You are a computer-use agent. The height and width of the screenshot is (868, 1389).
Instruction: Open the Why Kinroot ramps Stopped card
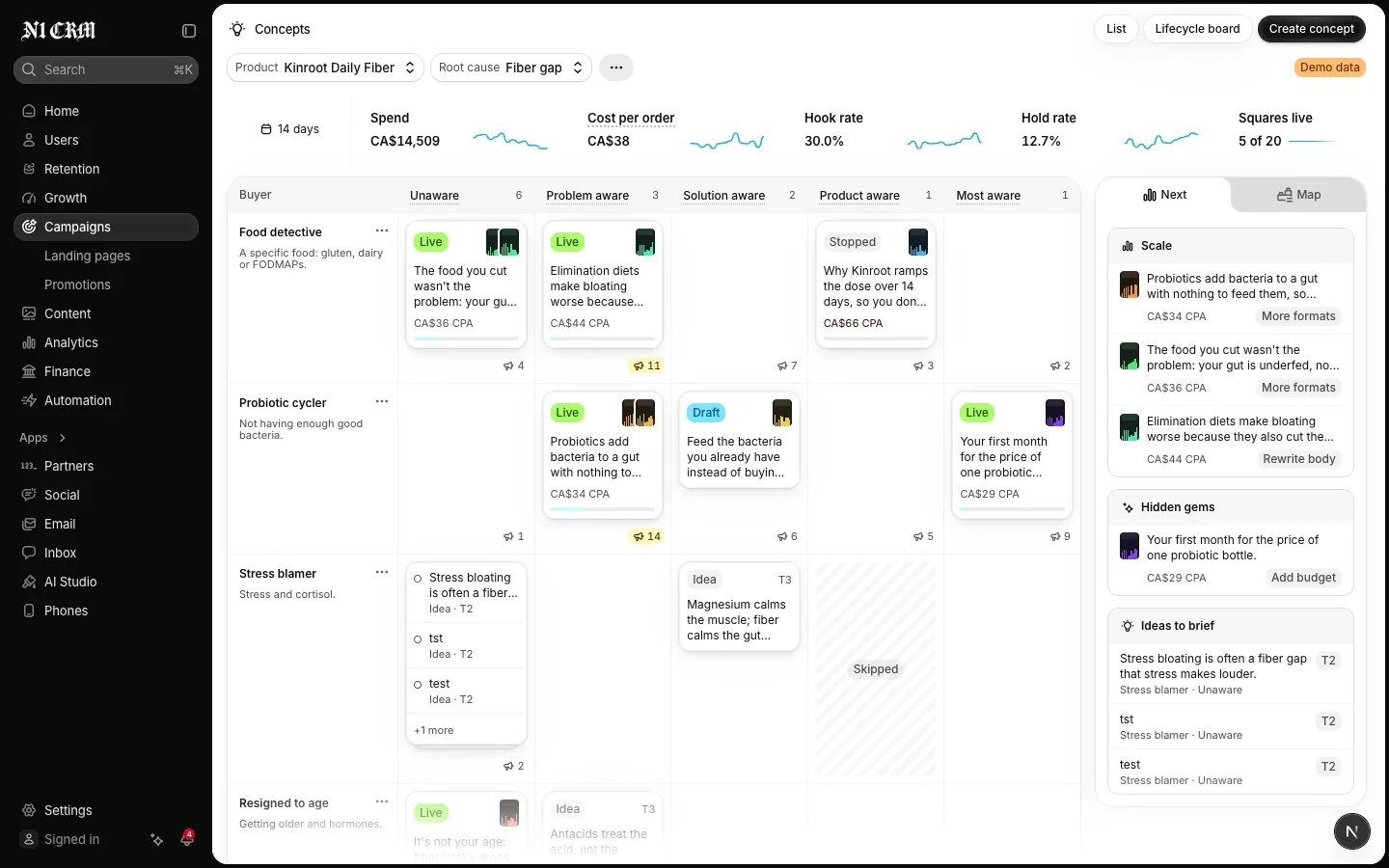click(876, 285)
